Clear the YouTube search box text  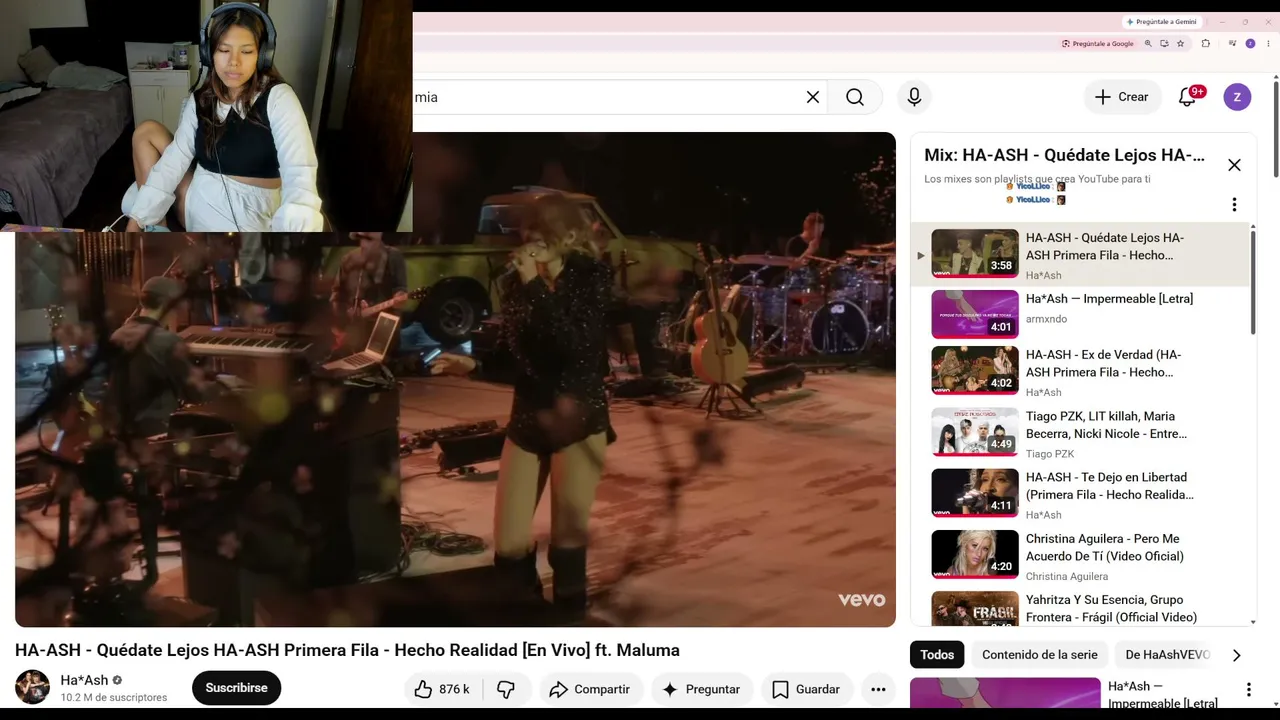813,97
